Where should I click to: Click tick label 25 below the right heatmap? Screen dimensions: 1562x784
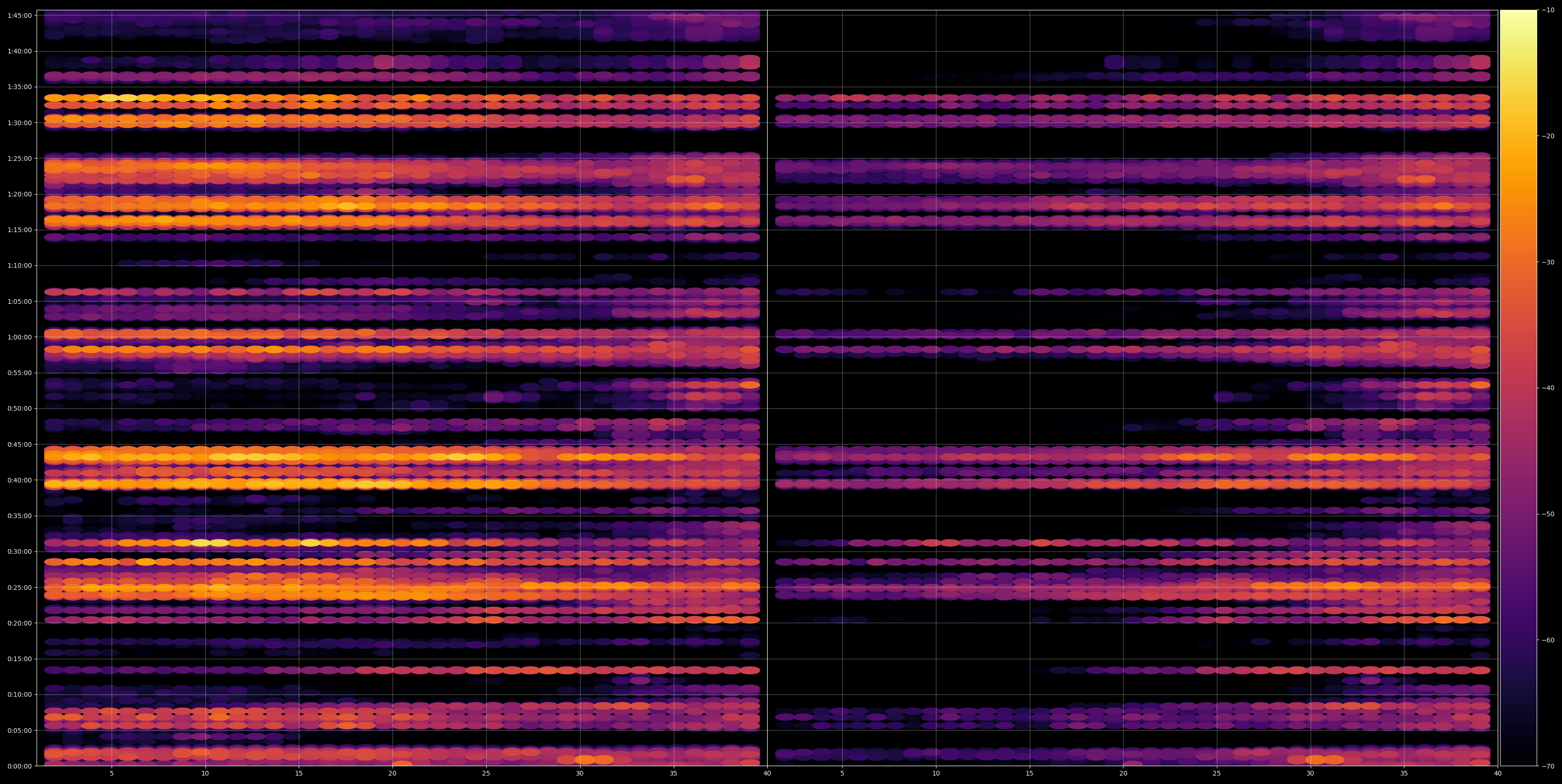point(1217,773)
